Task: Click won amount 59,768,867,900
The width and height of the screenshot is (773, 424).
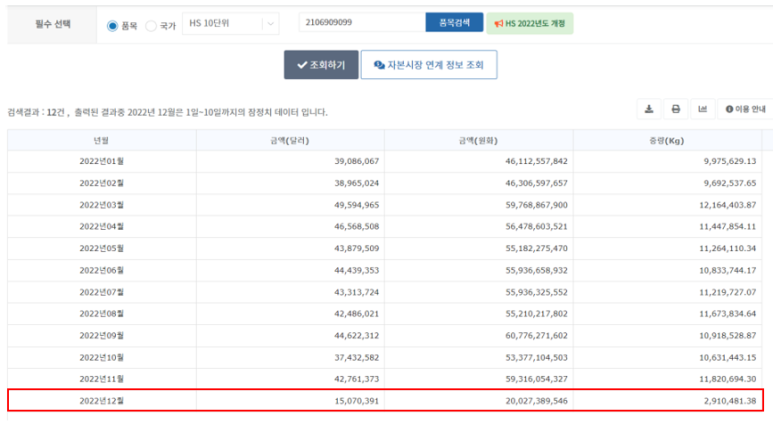Action: [x=536, y=205]
